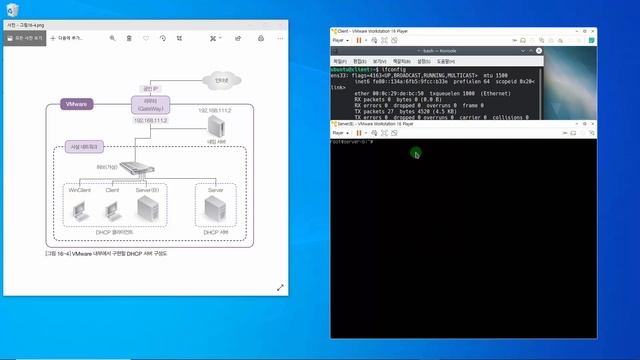Enter full screen mode for Client VM
Viewport: 640px width, 360px height.
coord(384,40)
